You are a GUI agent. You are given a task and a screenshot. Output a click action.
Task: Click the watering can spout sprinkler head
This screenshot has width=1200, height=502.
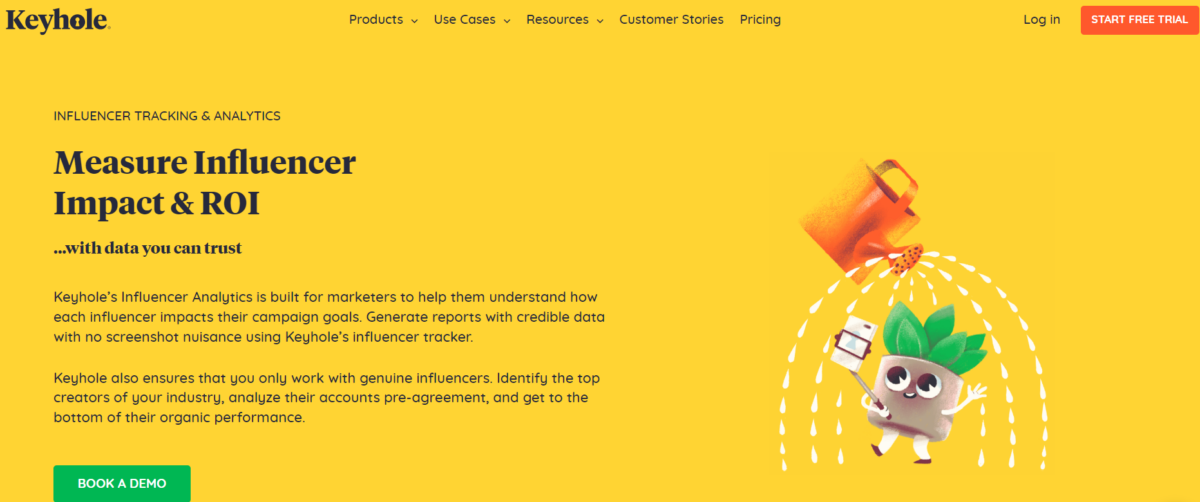click(906, 259)
